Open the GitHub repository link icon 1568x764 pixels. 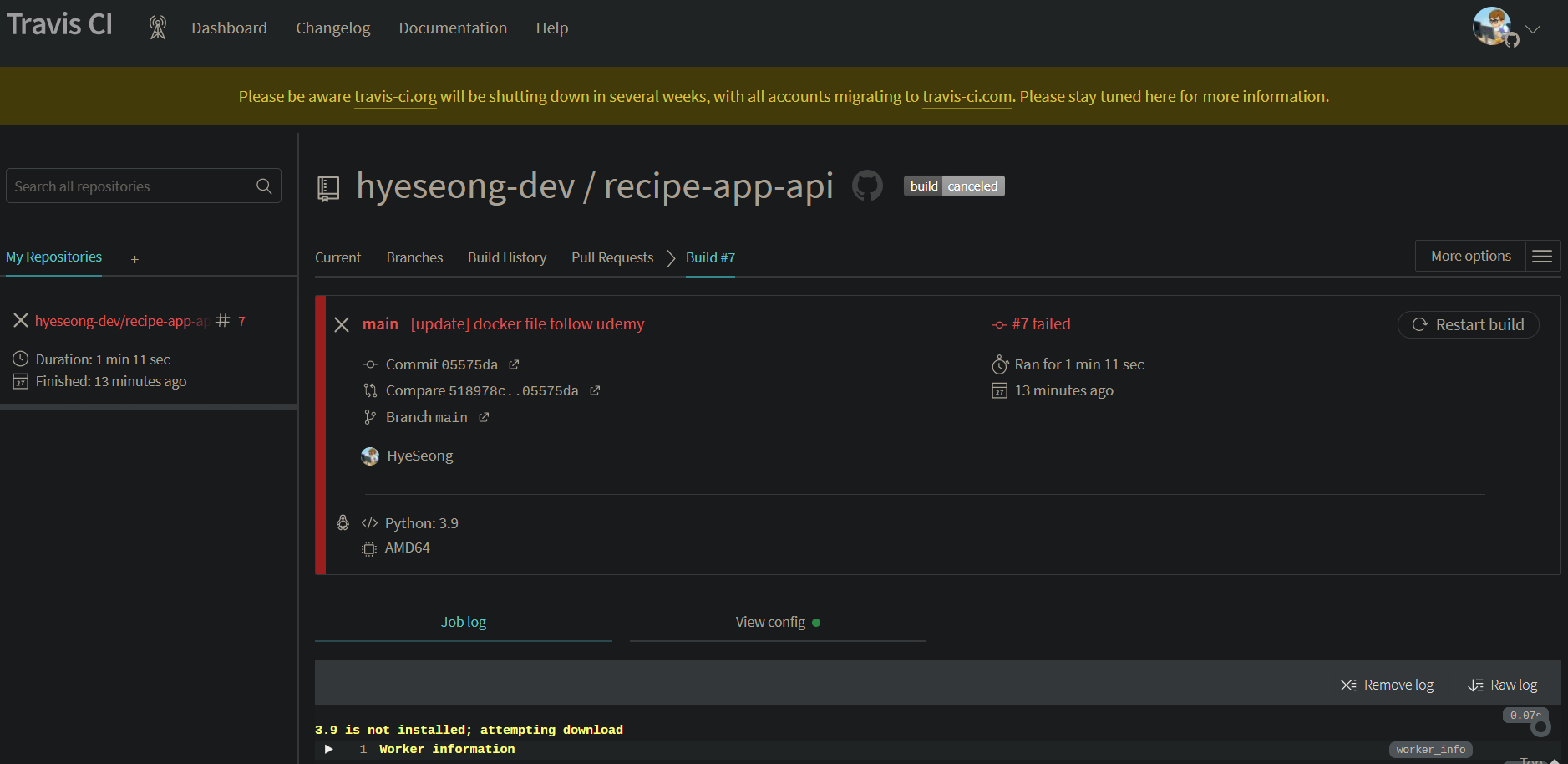[867, 186]
